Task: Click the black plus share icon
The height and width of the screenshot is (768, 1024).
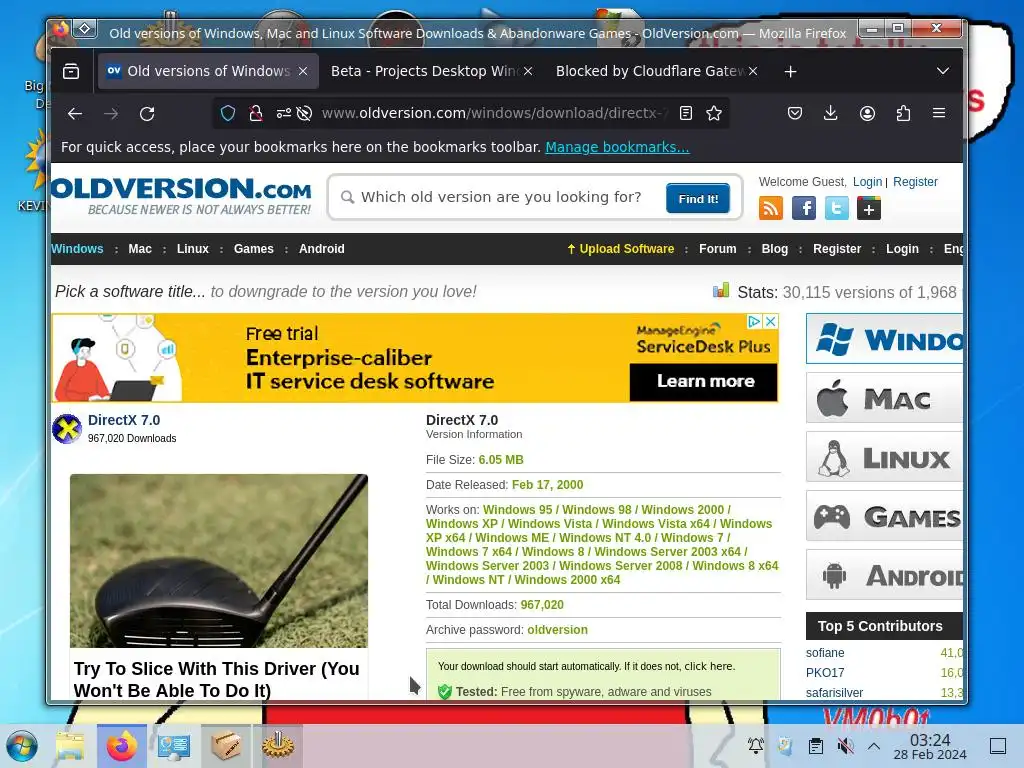Action: pos(869,209)
